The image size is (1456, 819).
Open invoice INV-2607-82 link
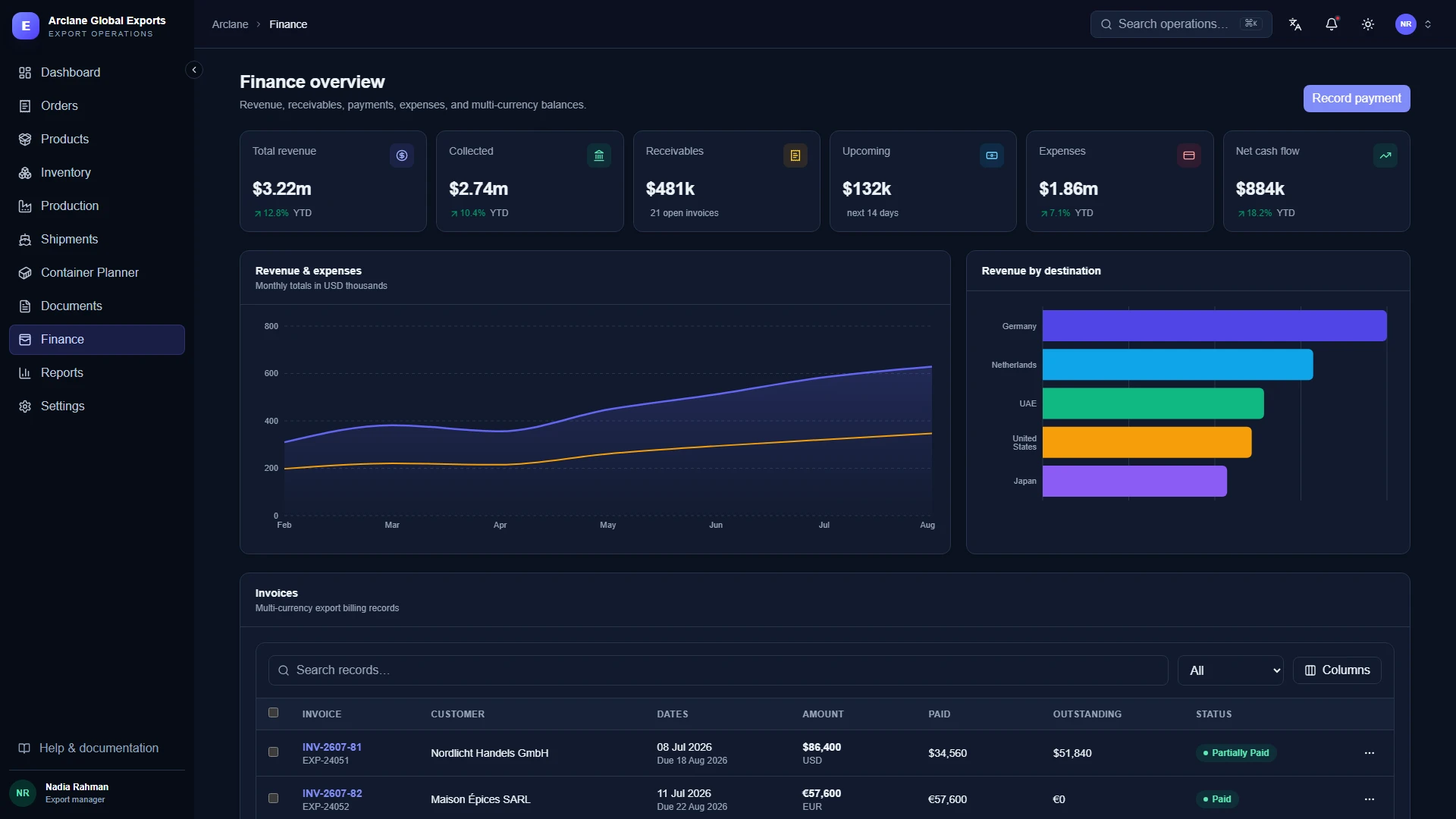coord(332,793)
